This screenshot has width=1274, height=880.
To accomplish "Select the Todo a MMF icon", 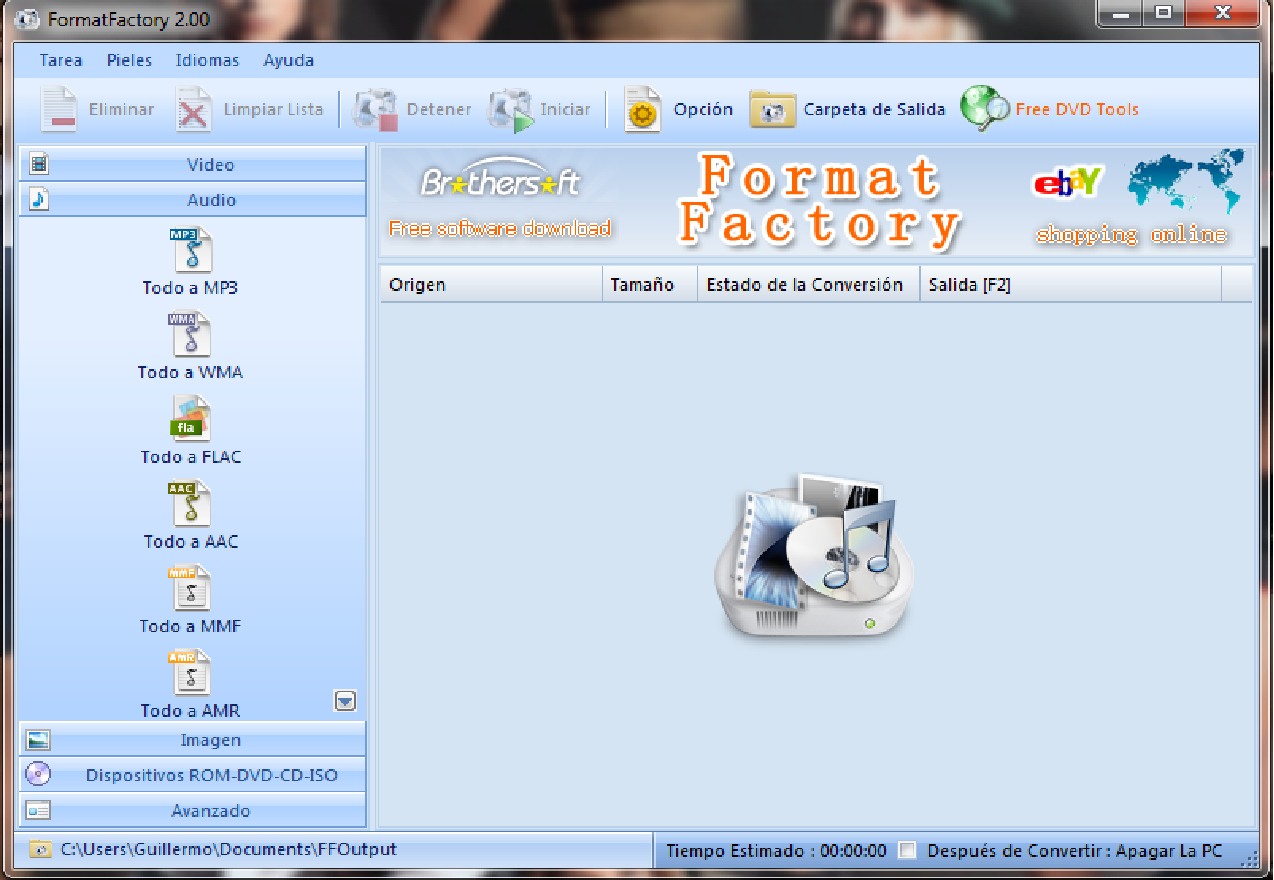I will click(191, 588).
